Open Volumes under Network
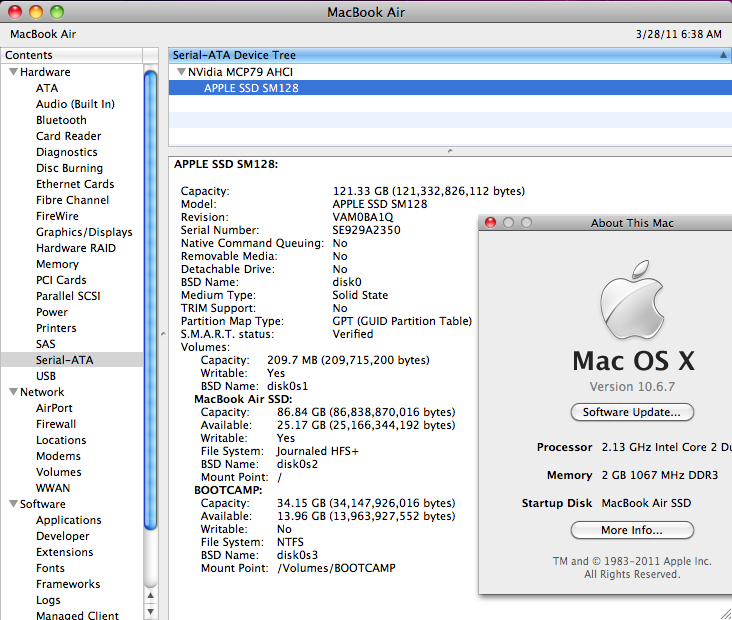The height and width of the screenshot is (620, 732). coord(59,472)
